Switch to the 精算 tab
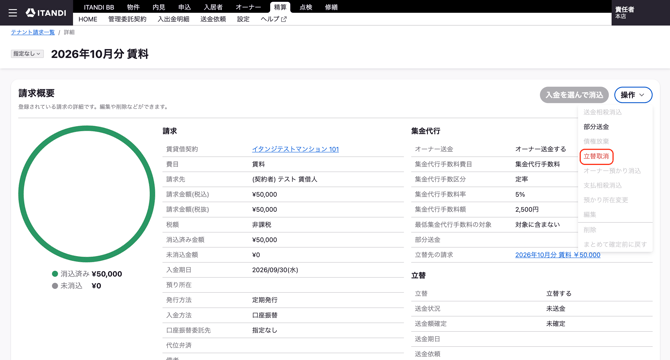The height and width of the screenshot is (360, 670). pos(280,7)
